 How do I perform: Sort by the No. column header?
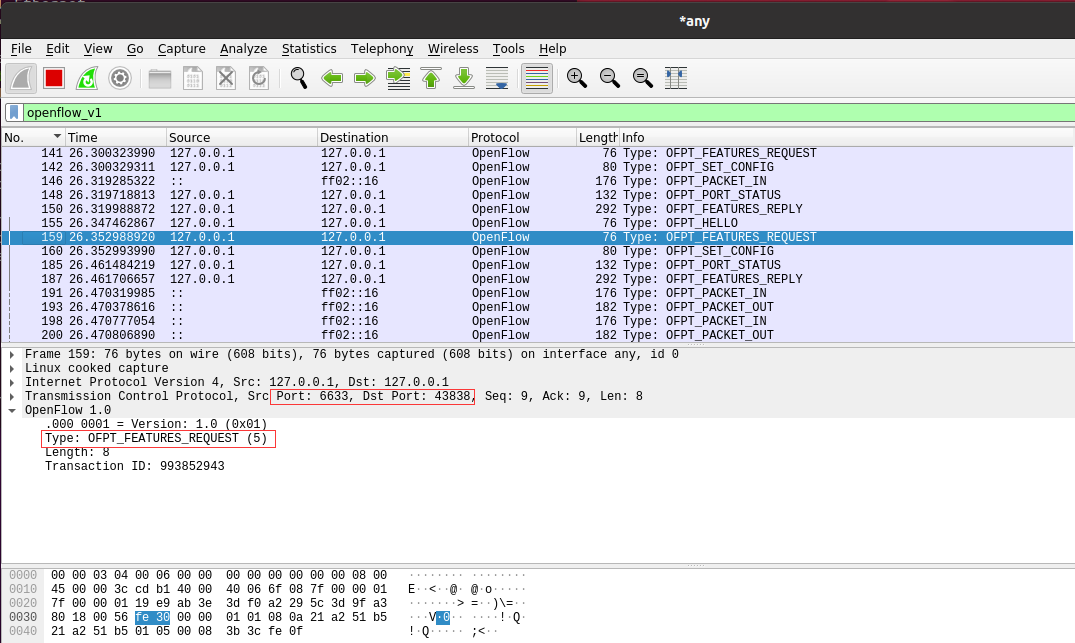point(33,137)
